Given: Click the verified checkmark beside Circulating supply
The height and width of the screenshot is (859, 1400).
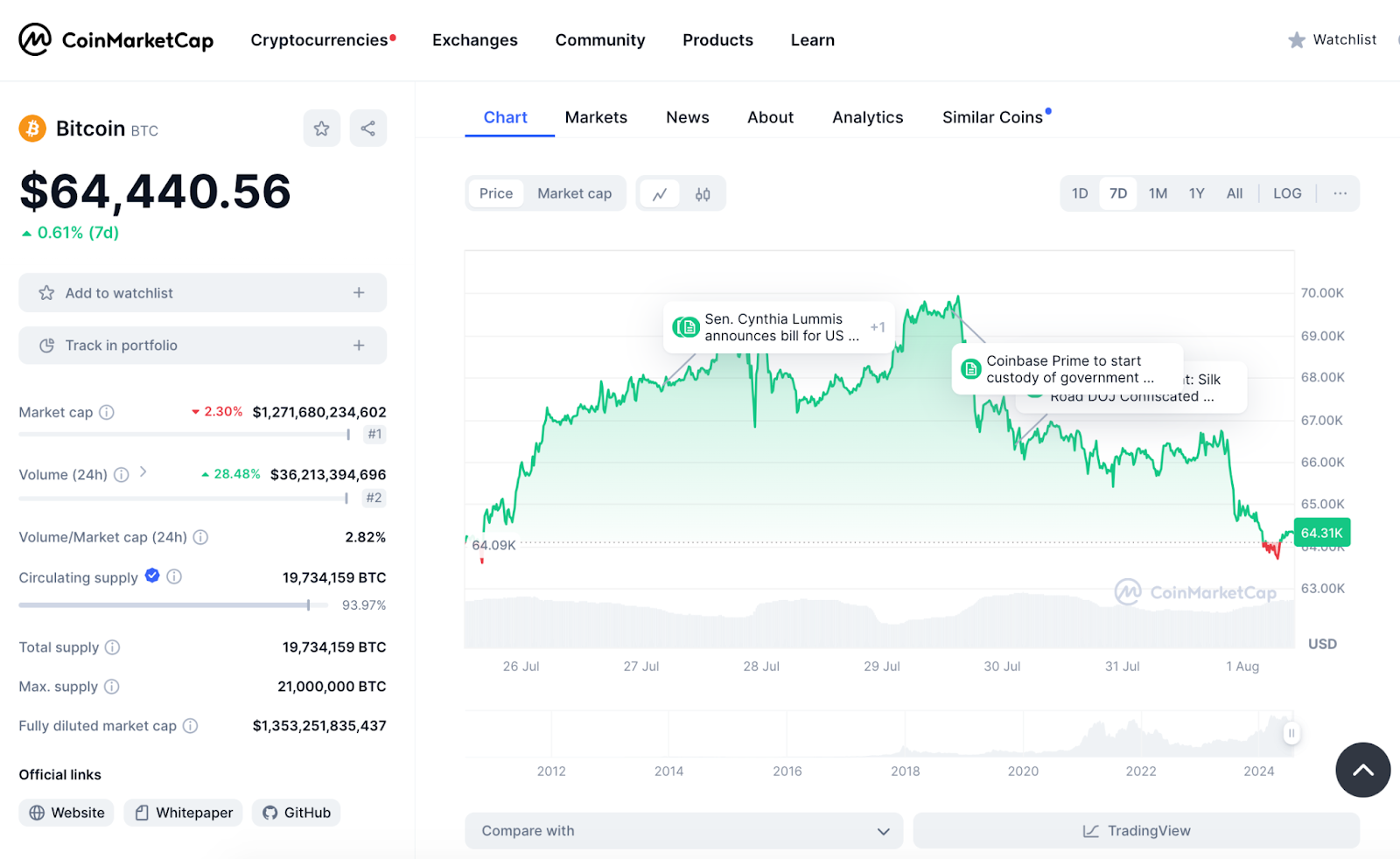Looking at the screenshot, I should coord(152,575).
